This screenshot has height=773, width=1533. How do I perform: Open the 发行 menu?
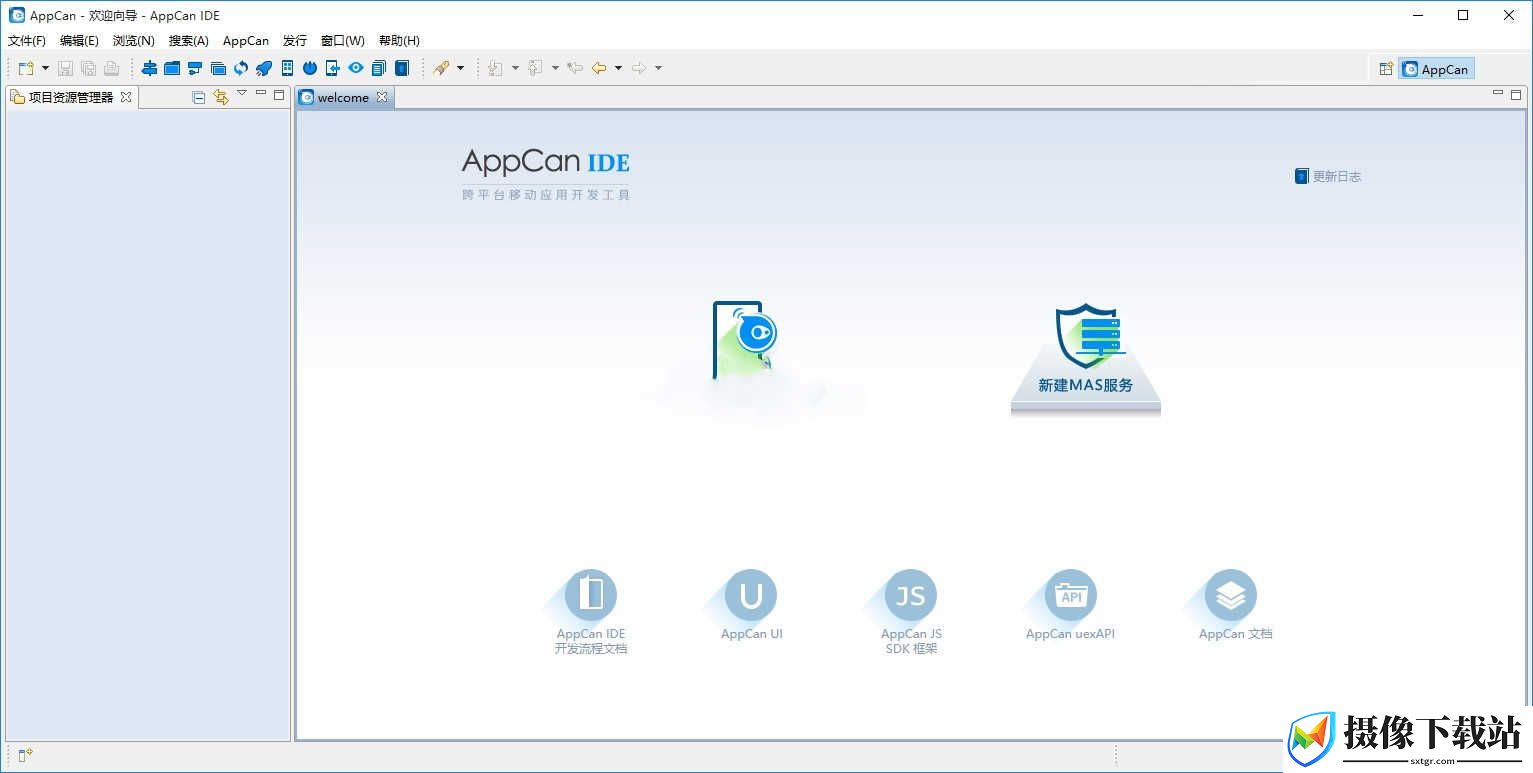click(x=295, y=41)
